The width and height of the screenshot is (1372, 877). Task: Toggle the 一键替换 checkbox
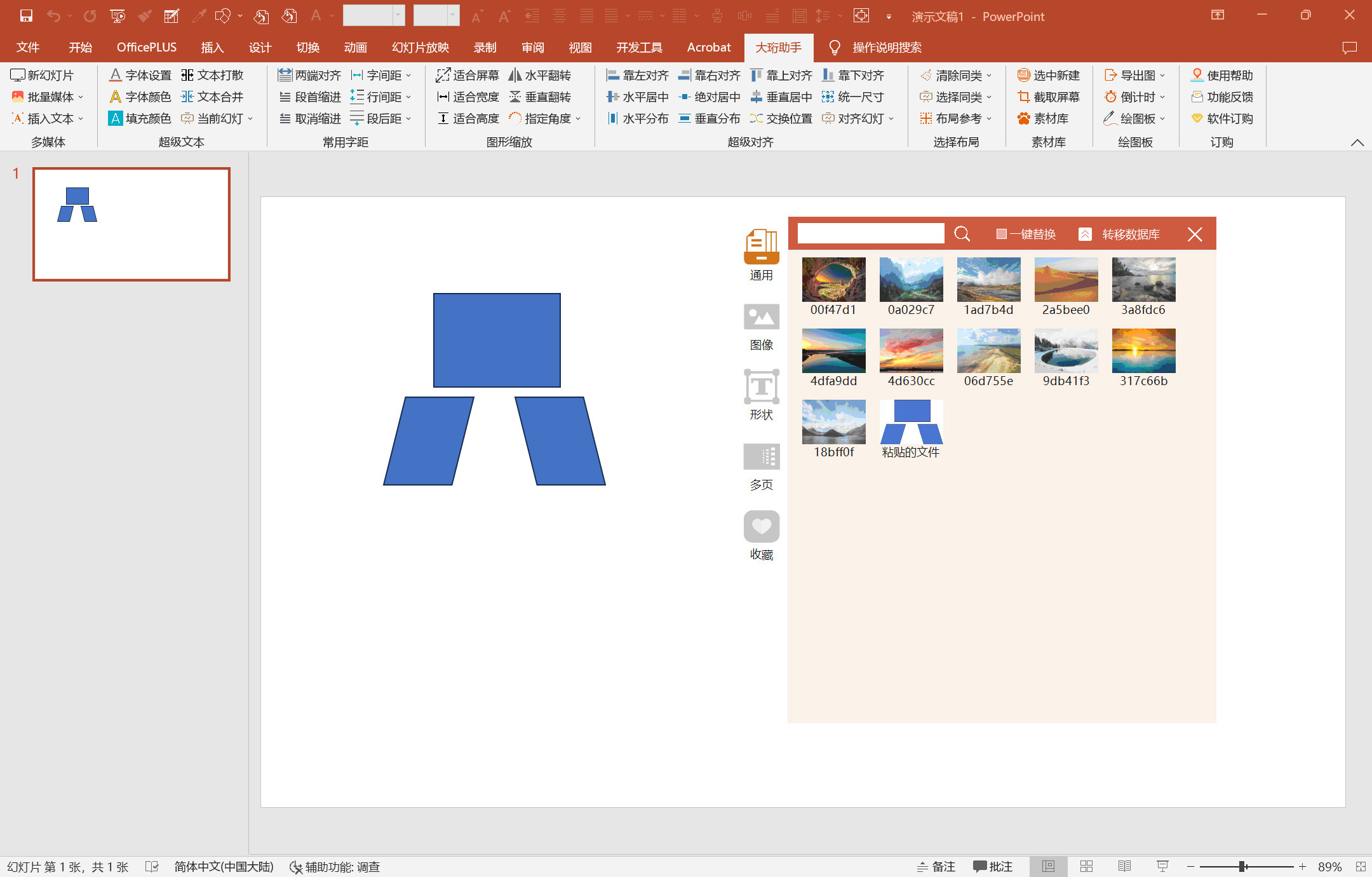click(1002, 235)
